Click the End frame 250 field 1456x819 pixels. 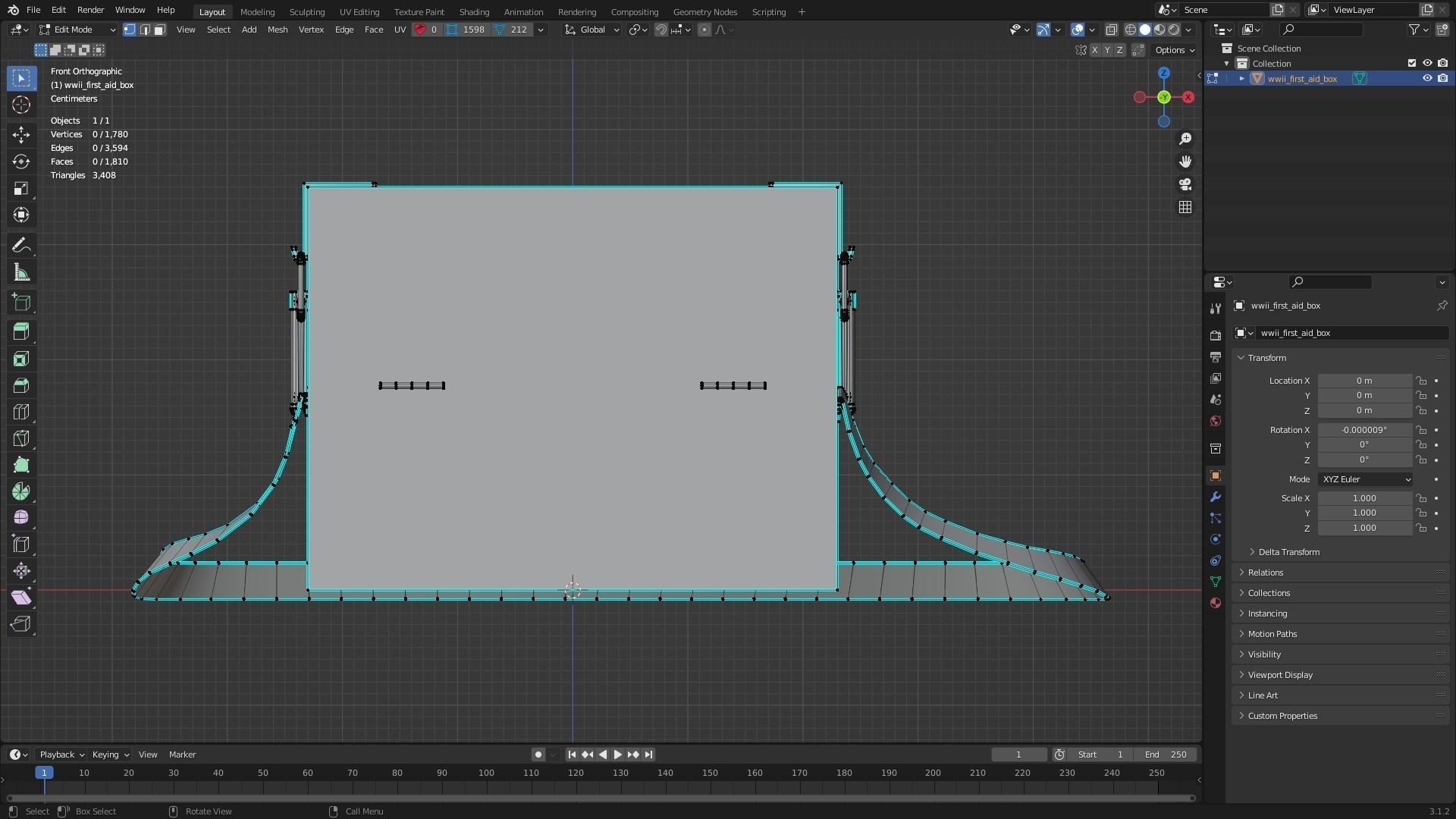pyautogui.click(x=1166, y=755)
